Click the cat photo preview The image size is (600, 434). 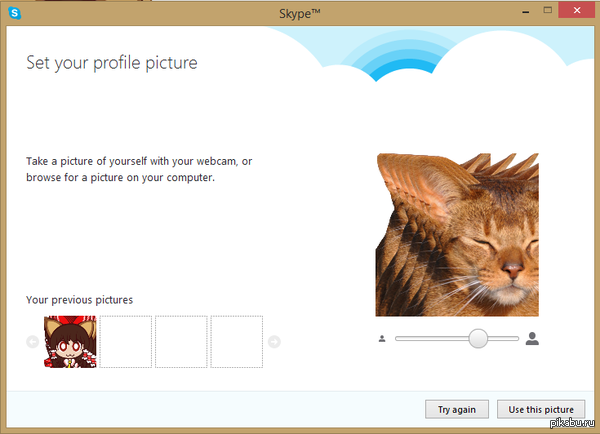point(457,235)
